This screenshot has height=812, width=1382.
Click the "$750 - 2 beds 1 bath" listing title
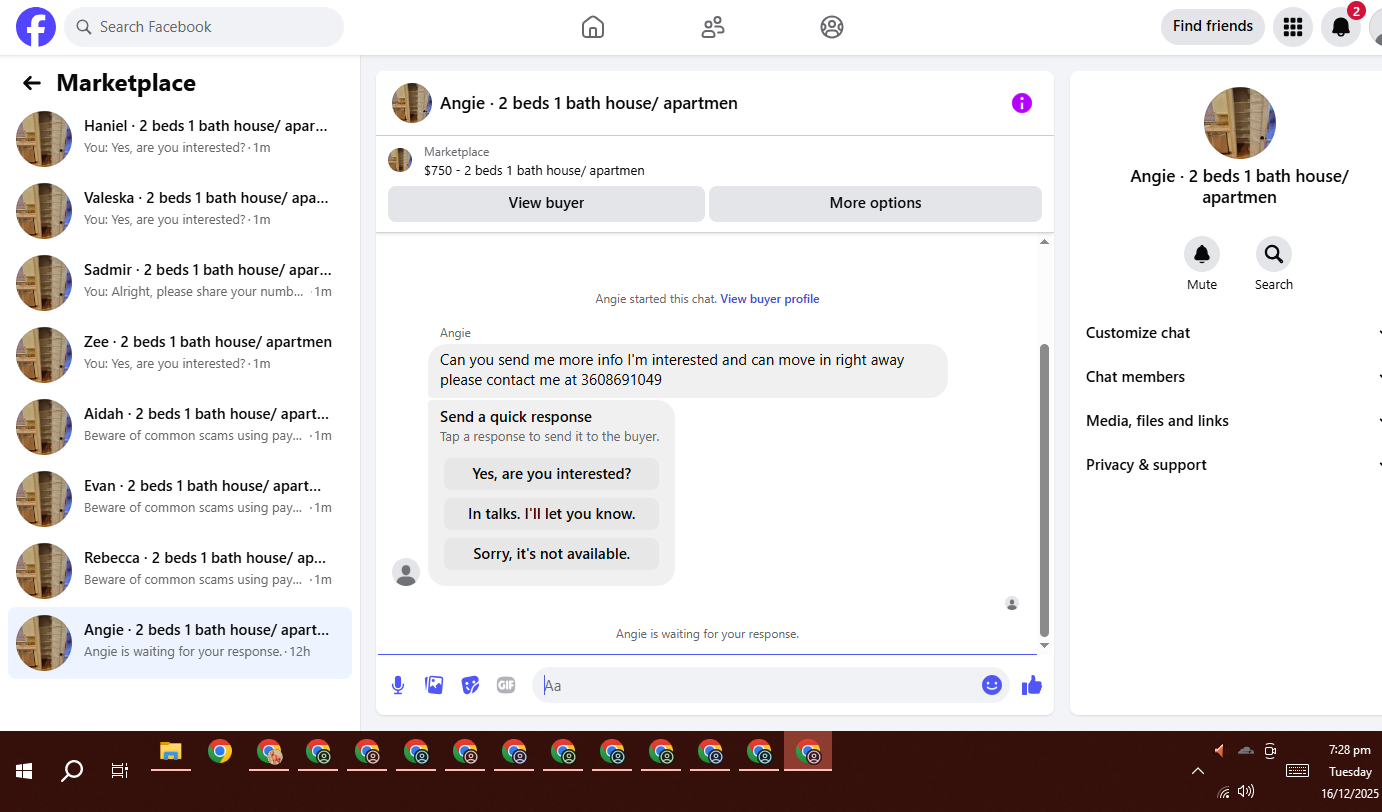tap(534, 171)
